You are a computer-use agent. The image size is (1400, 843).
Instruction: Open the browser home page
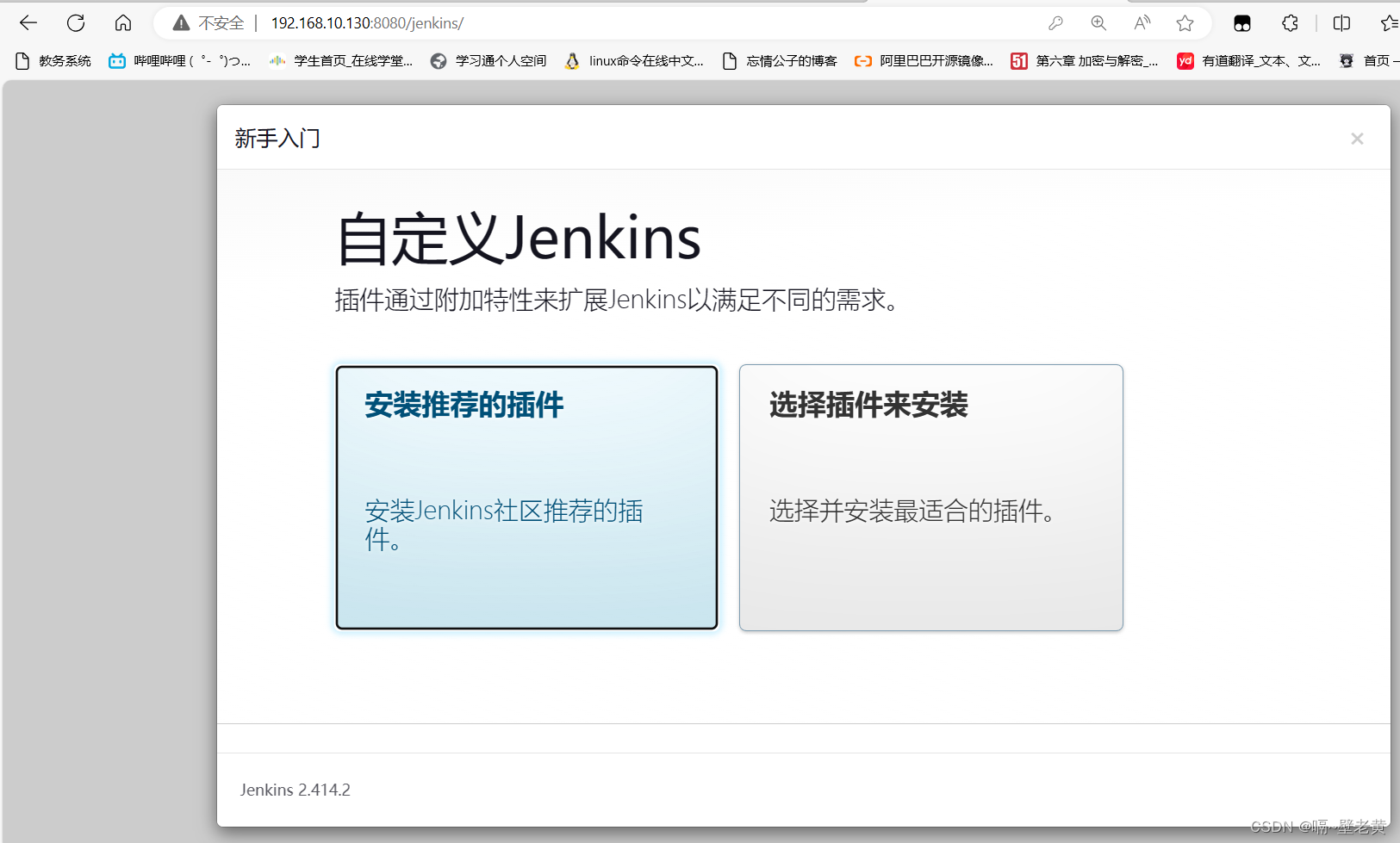point(123,23)
